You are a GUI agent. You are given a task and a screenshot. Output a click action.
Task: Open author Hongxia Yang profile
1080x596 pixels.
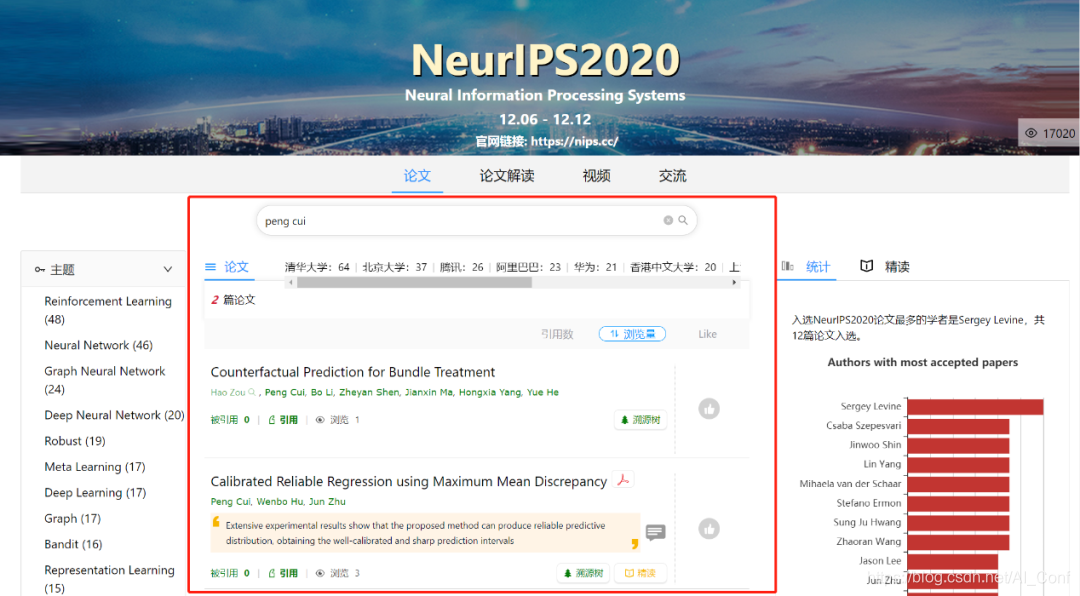point(490,392)
